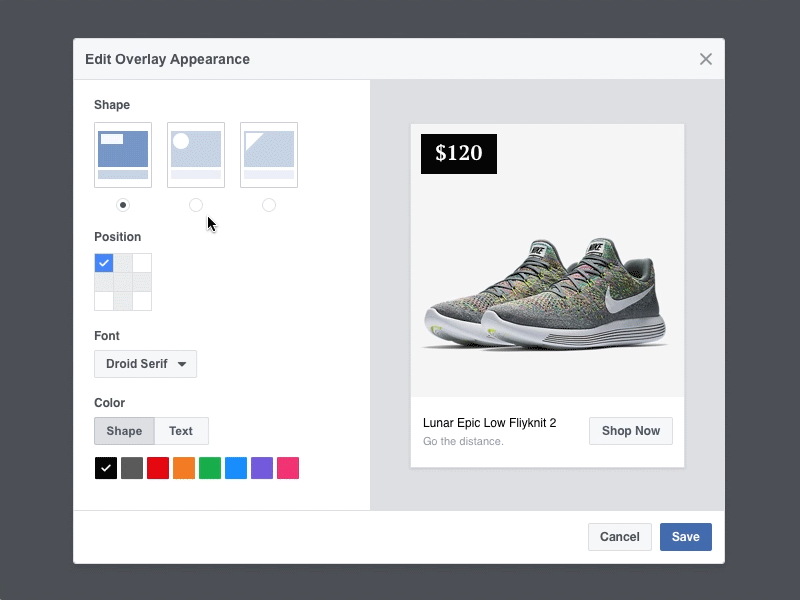Pick the blue color swatch
Viewport: 800px width, 600px height.
(236, 468)
